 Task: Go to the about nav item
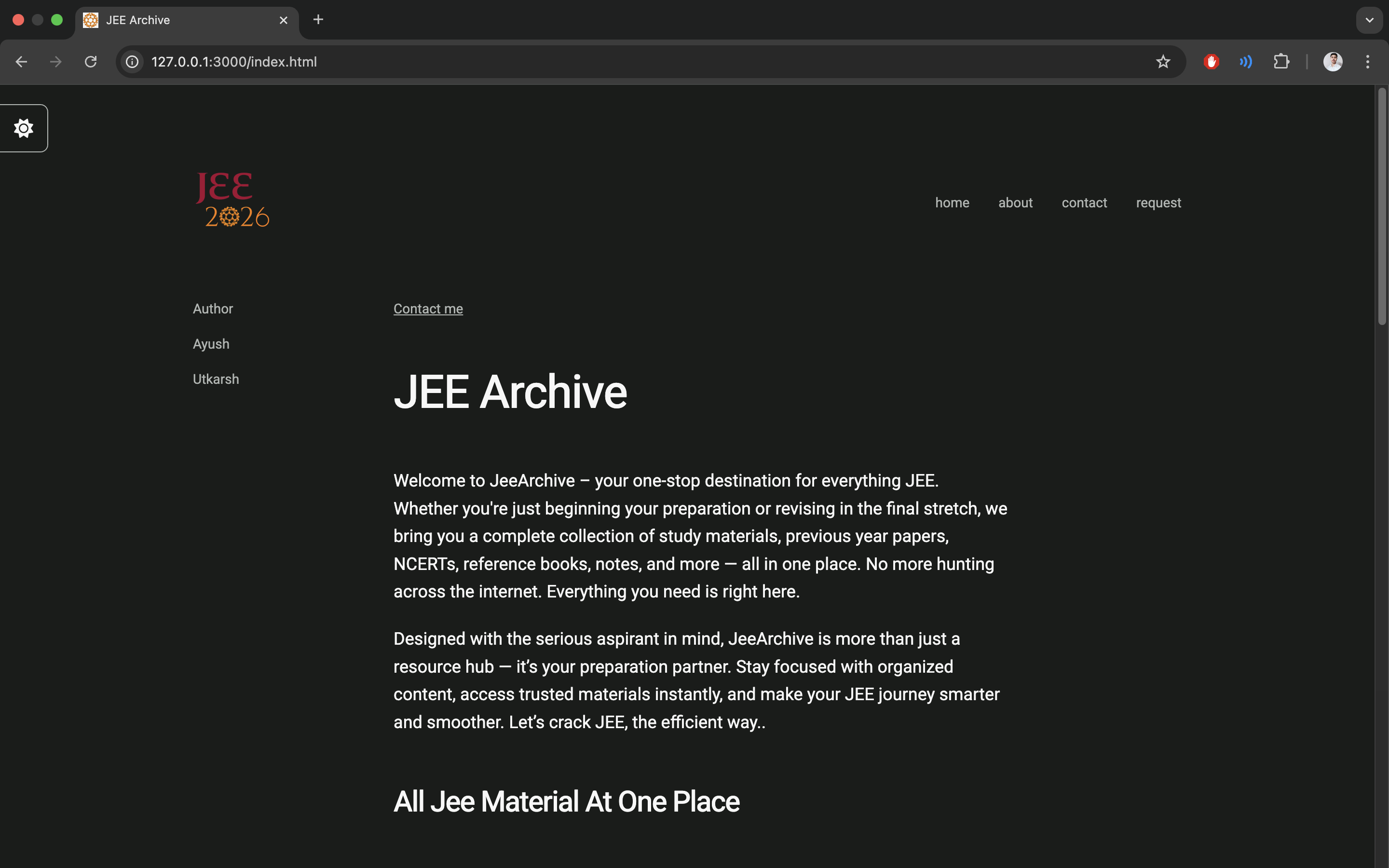(1015, 203)
